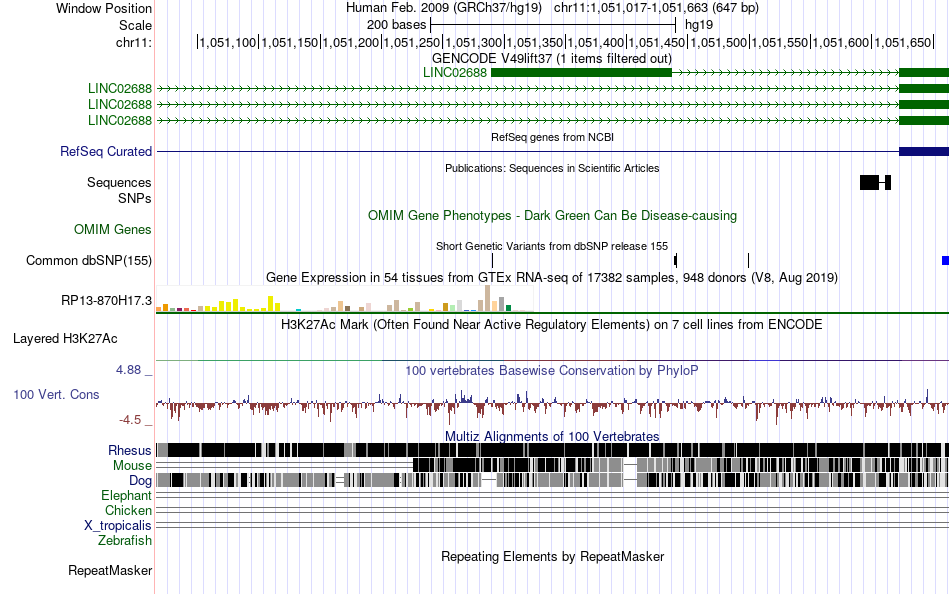Click RepeatMasker track label
950x594 pixels.
pyautogui.click(x=110, y=571)
